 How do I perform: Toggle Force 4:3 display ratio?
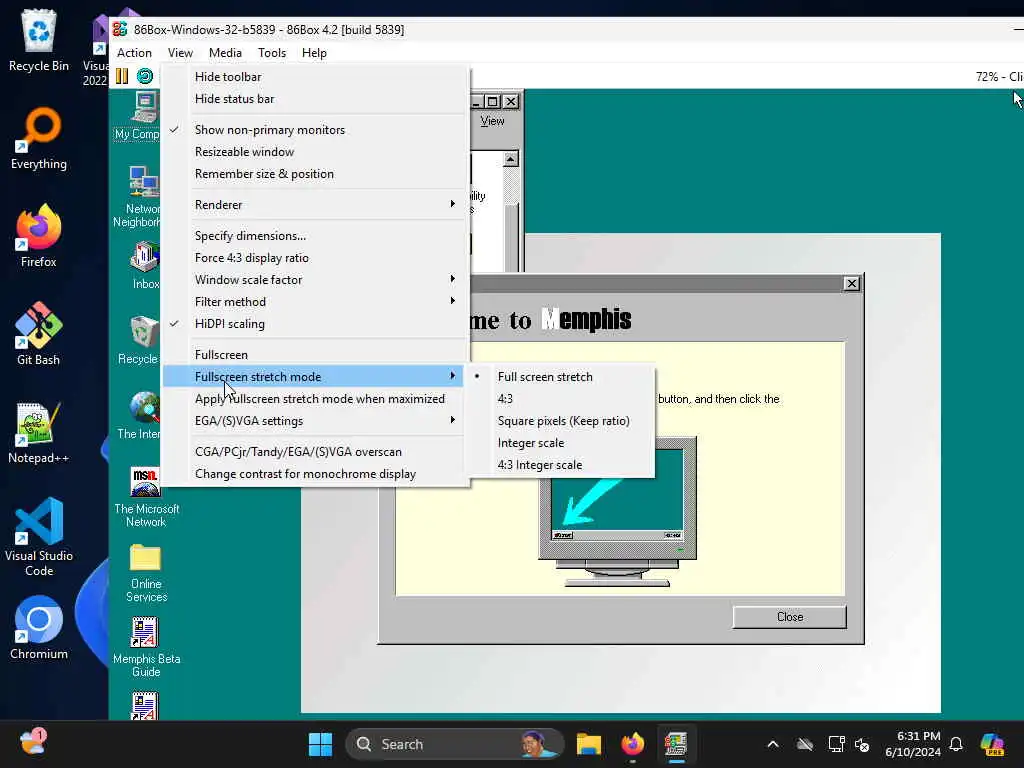[x=315, y=257]
